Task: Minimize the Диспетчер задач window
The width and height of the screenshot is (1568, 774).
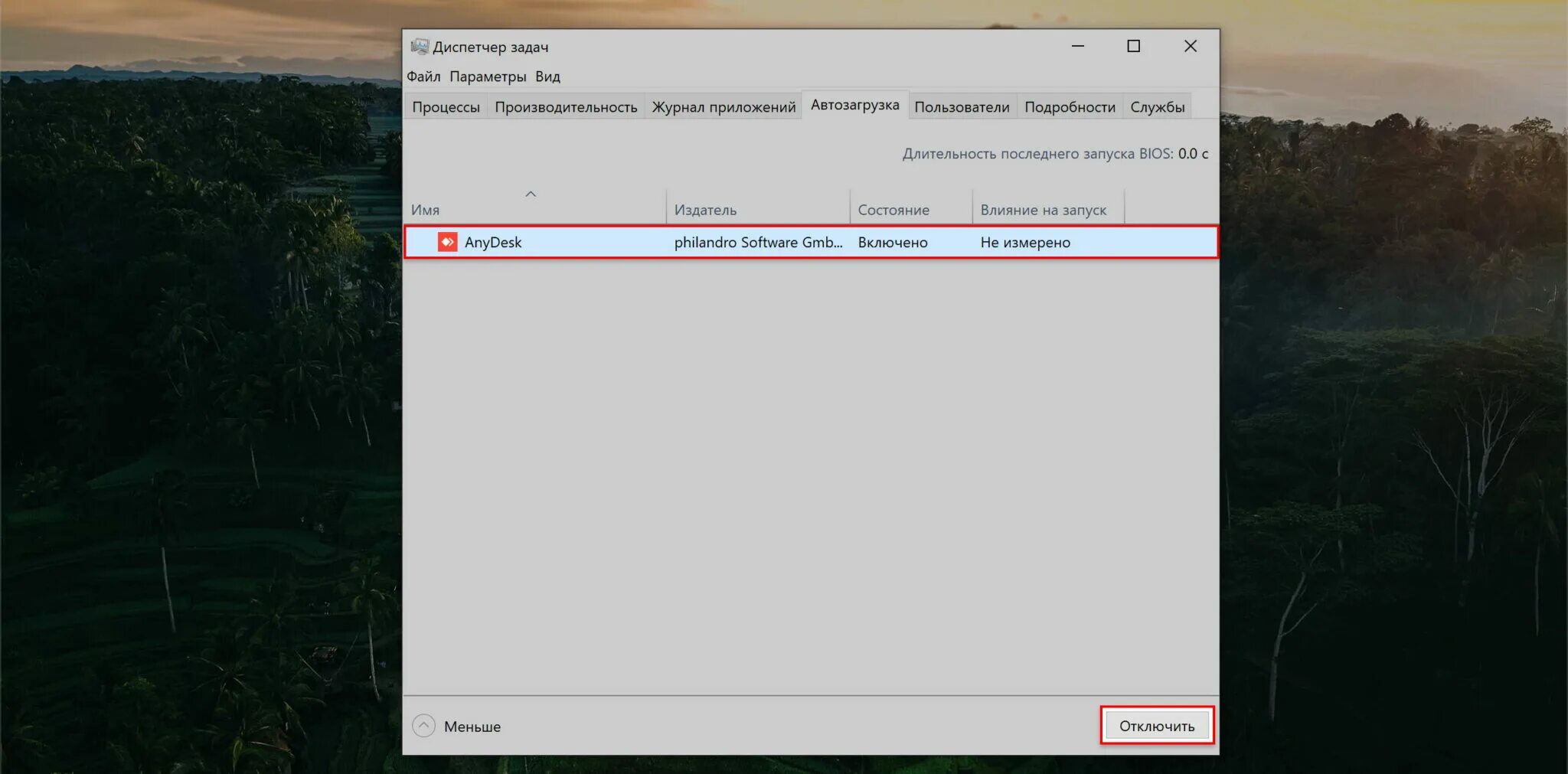Action: (x=1077, y=46)
